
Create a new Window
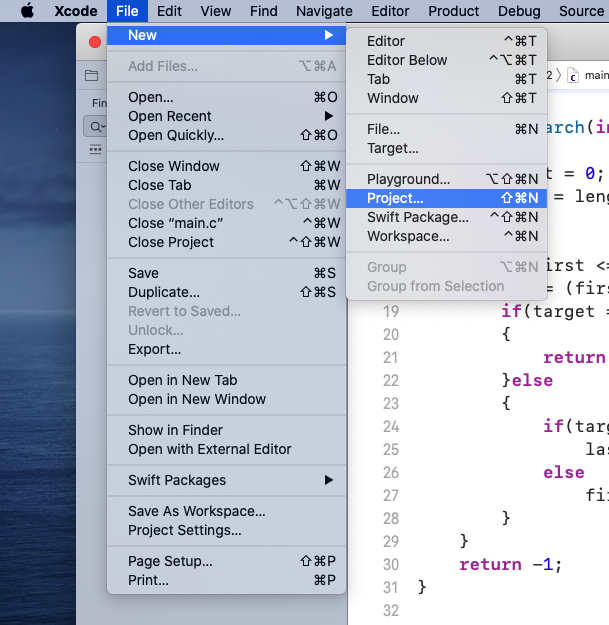pos(446,98)
